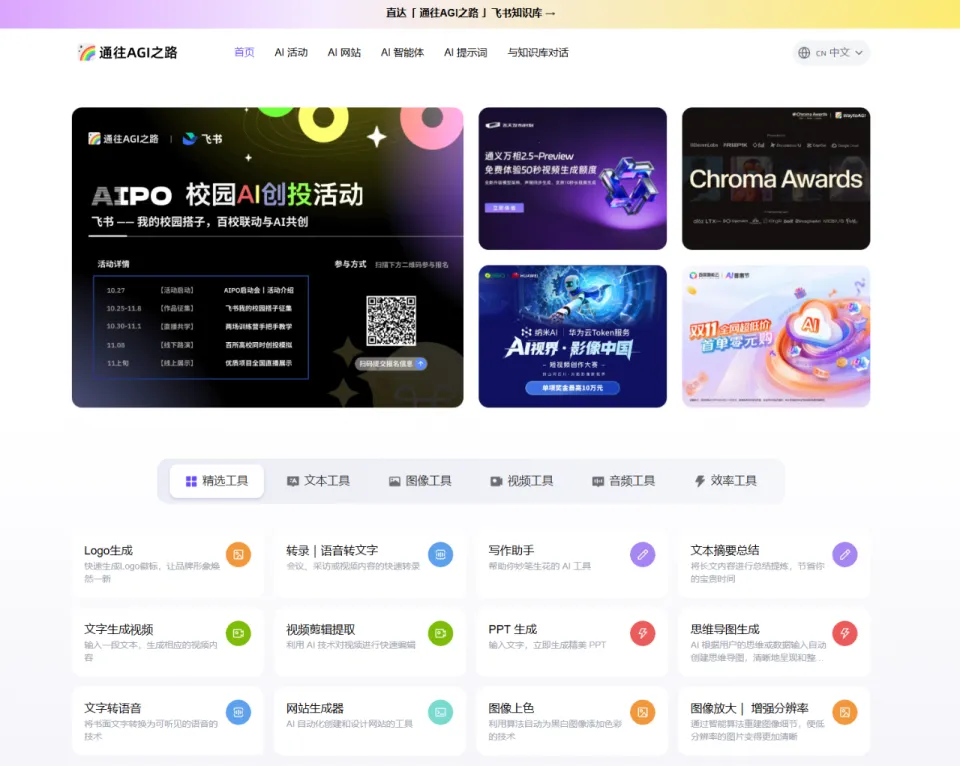Click the 文字转语音 speaker icon

click(238, 712)
